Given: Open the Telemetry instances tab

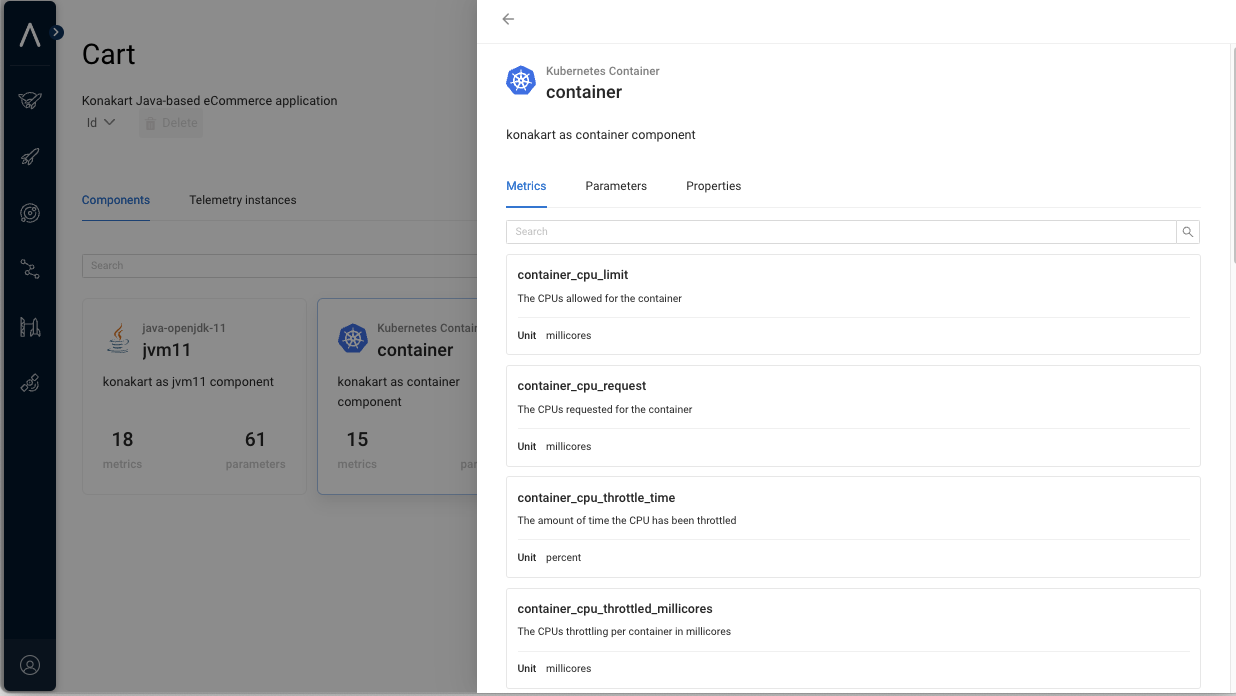Looking at the screenshot, I should pyautogui.click(x=243, y=200).
